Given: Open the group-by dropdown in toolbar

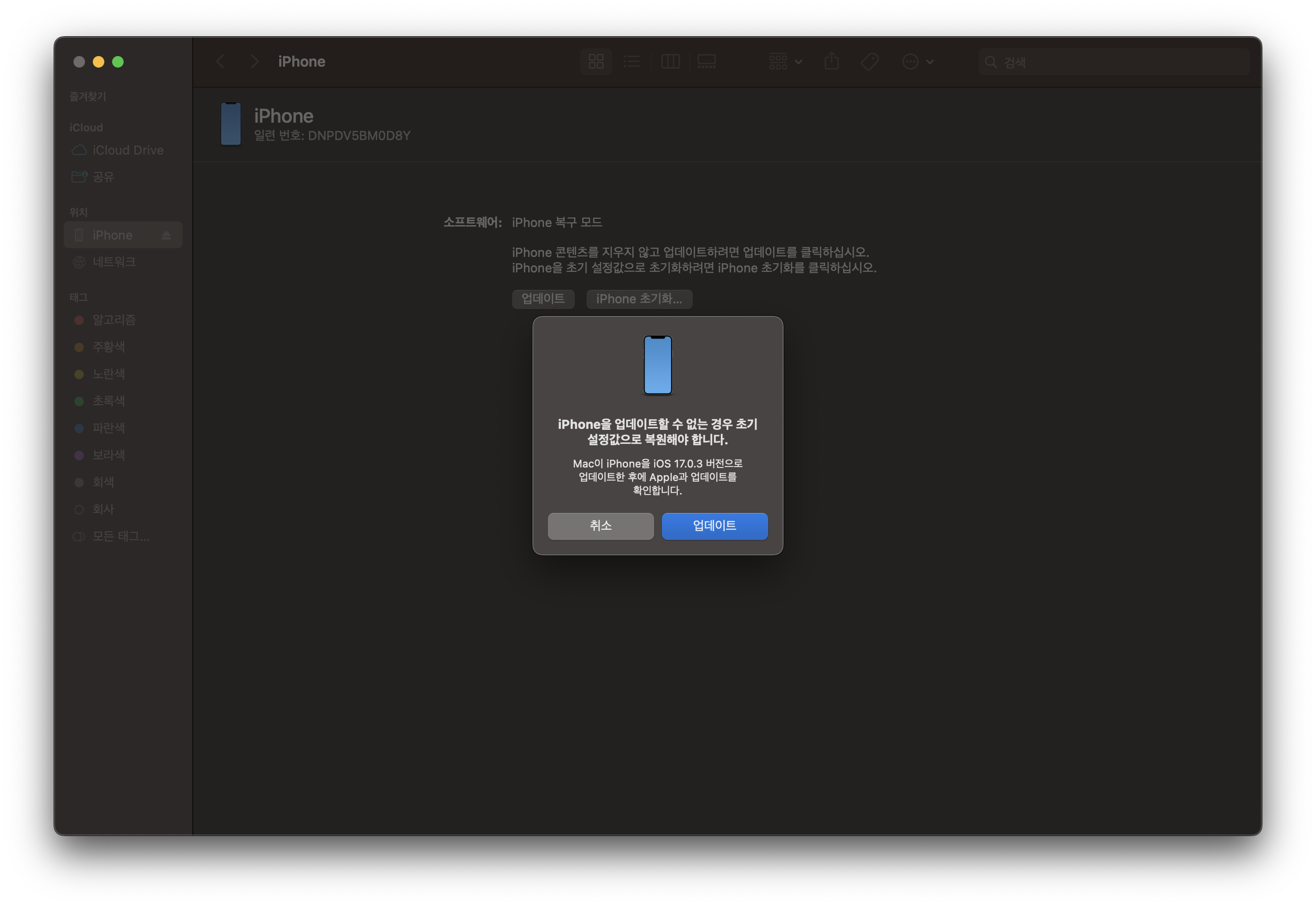Looking at the screenshot, I should pyautogui.click(x=785, y=61).
